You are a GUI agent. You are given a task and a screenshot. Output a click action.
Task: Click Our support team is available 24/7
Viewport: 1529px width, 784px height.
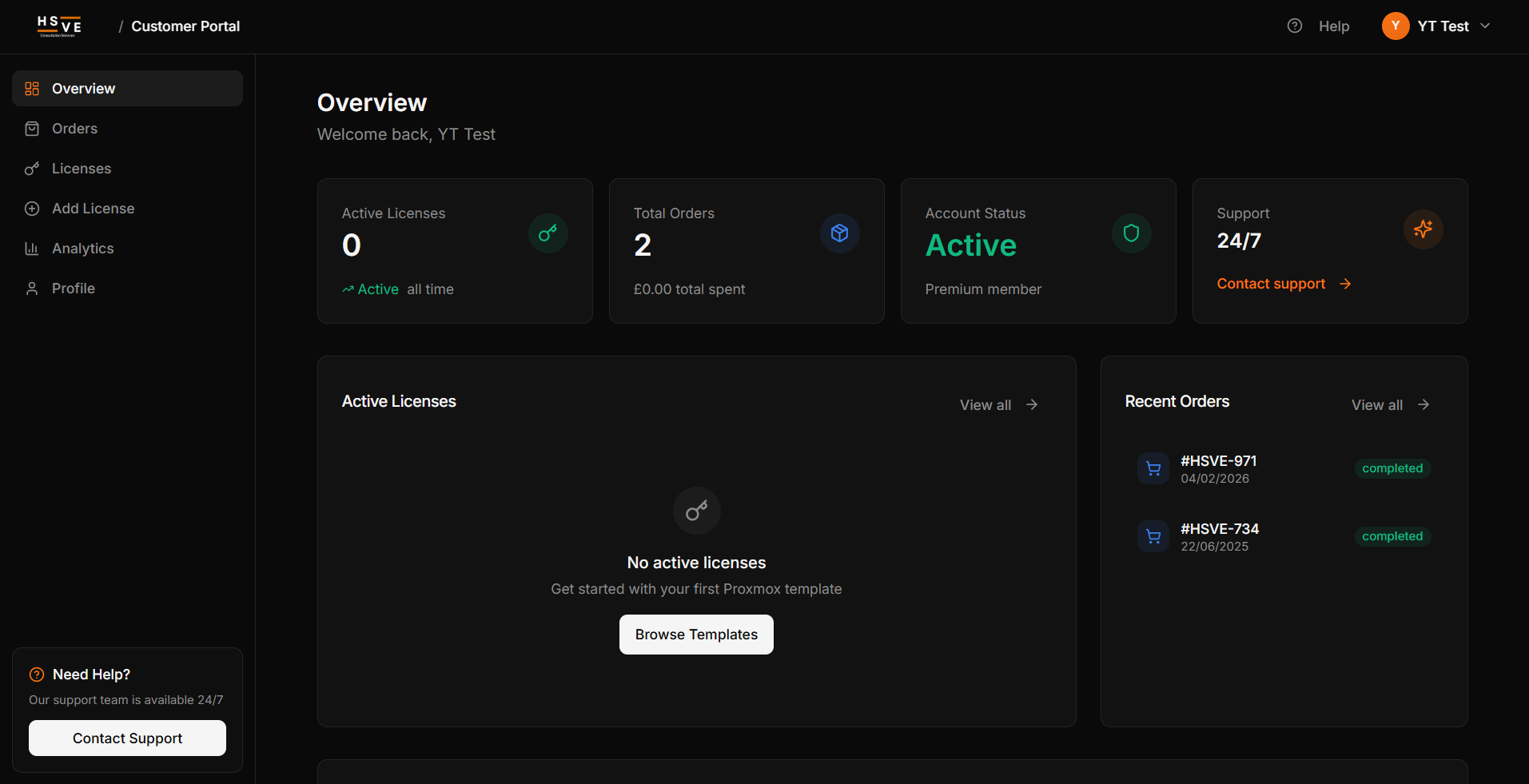coord(126,700)
